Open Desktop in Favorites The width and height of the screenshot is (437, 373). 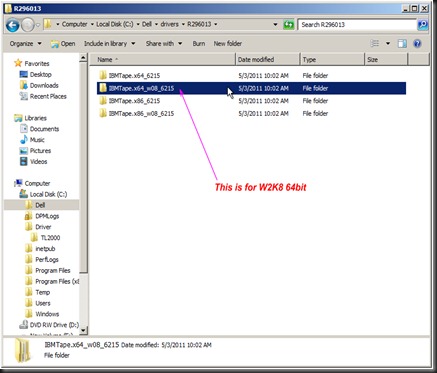pos(41,74)
